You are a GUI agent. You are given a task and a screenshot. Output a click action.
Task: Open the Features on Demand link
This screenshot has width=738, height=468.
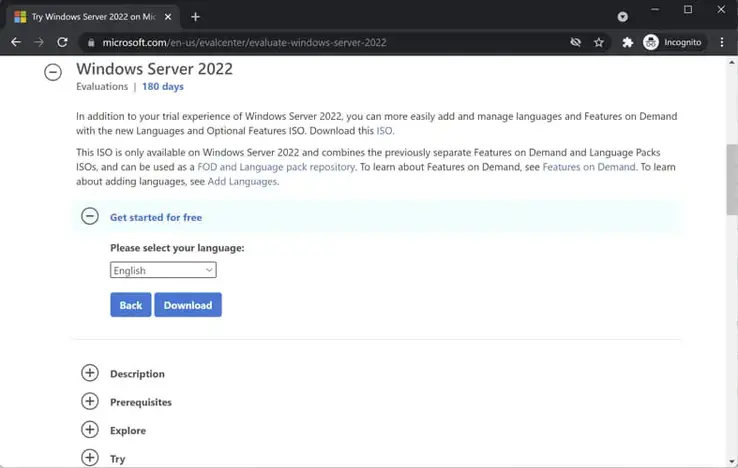pos(589,167)
